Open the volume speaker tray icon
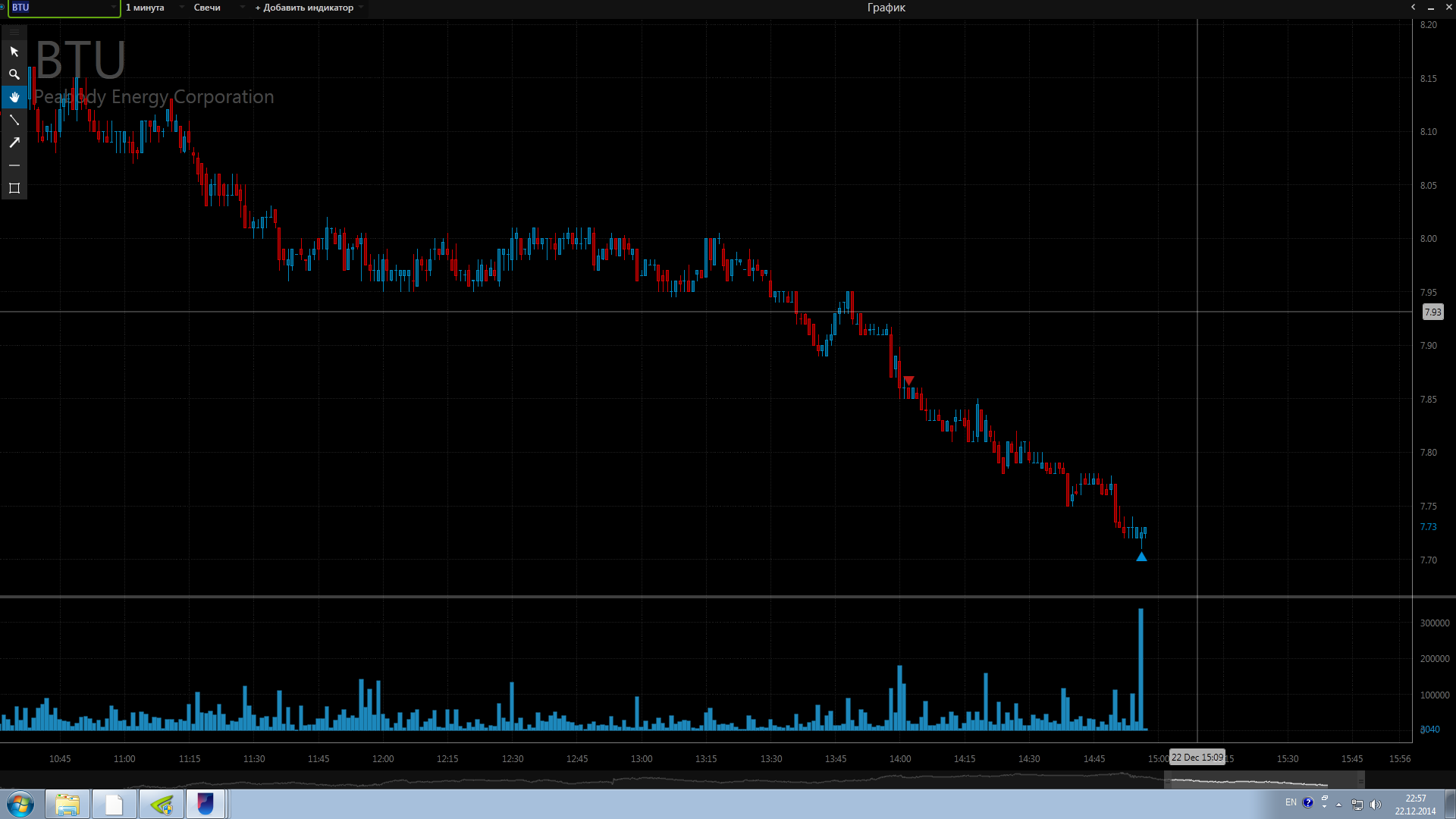This screenshot has height=819, width=1456. coord(1376,805)
